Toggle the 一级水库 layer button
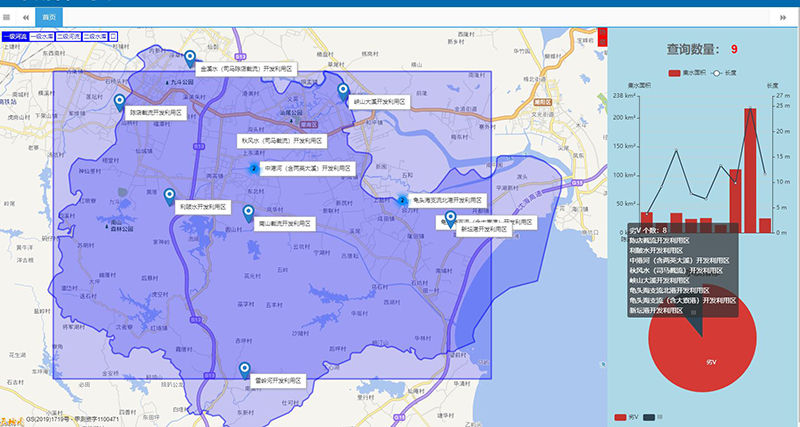The width and height of the screenshot is (800, 427). click(x=41, y=36)
